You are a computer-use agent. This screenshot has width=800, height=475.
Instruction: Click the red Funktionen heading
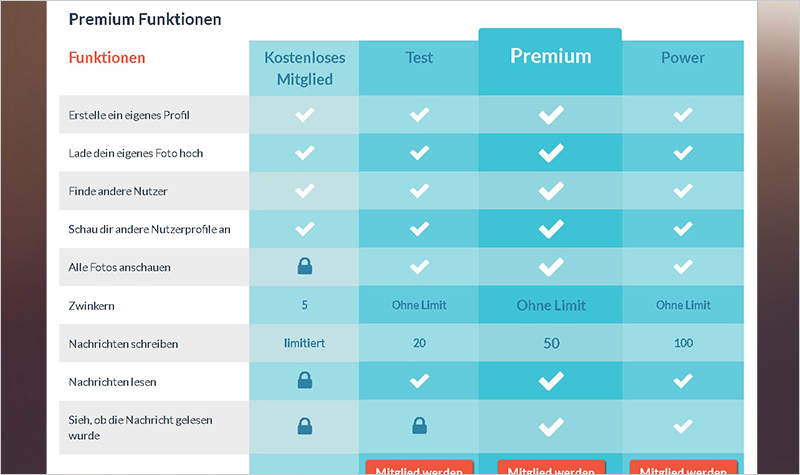tap(107, 58)
